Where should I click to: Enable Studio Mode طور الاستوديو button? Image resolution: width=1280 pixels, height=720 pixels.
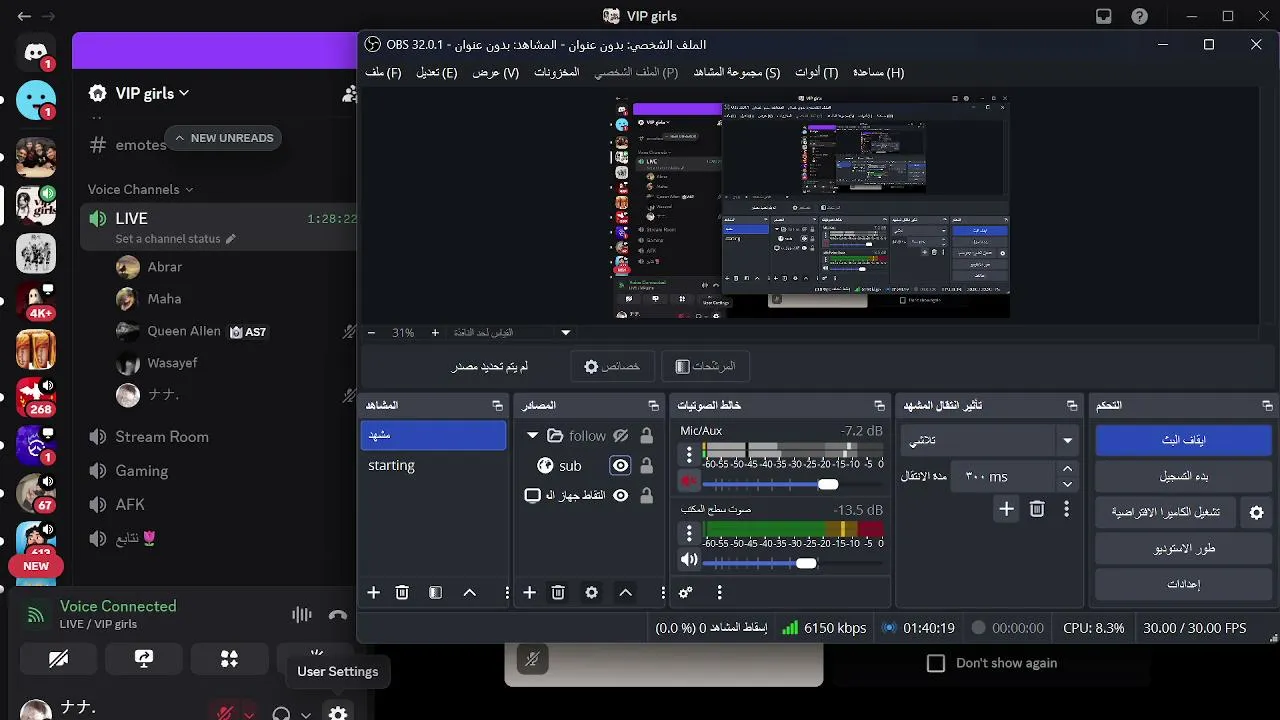coord(1184,548)
